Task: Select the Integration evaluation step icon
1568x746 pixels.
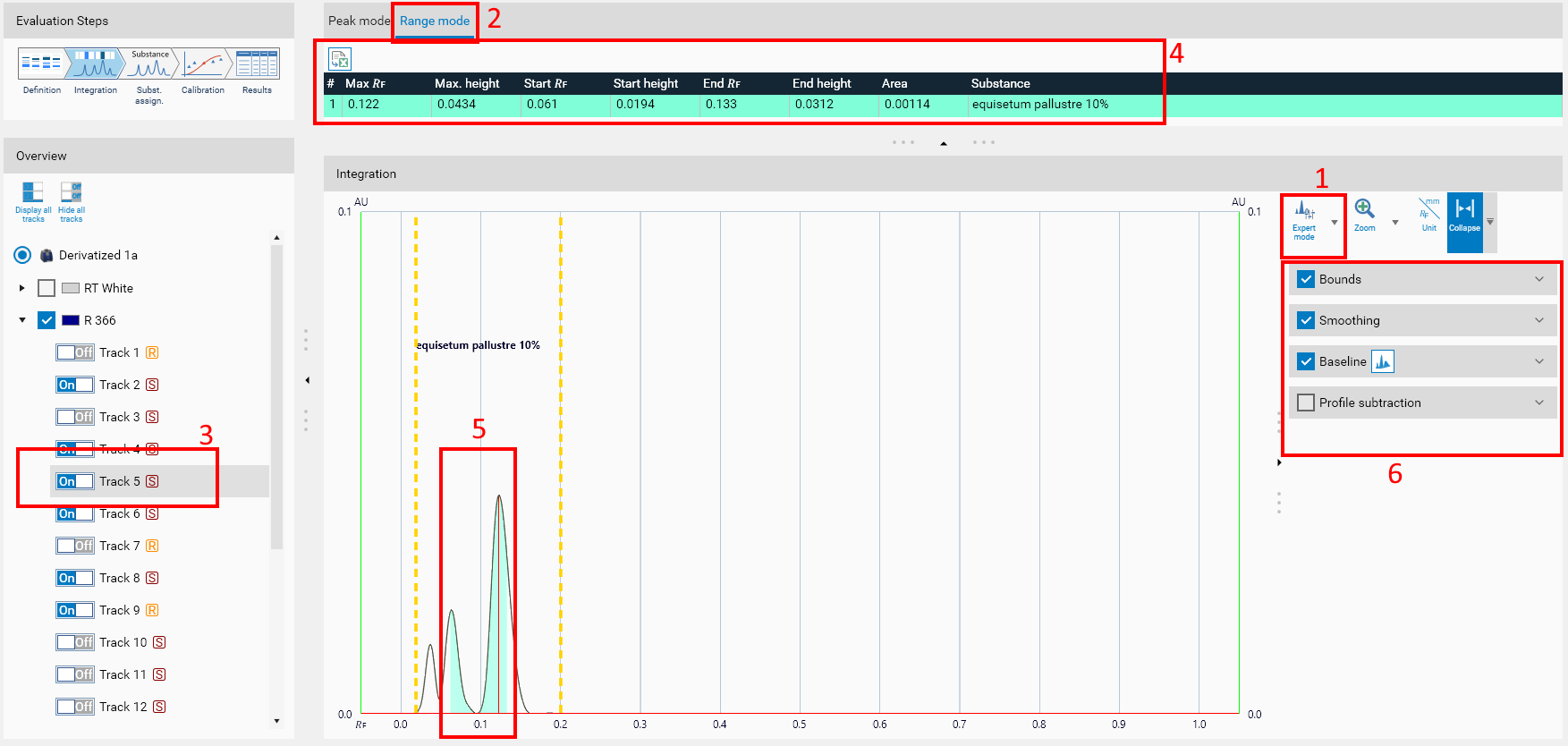Action: point(95,64)
